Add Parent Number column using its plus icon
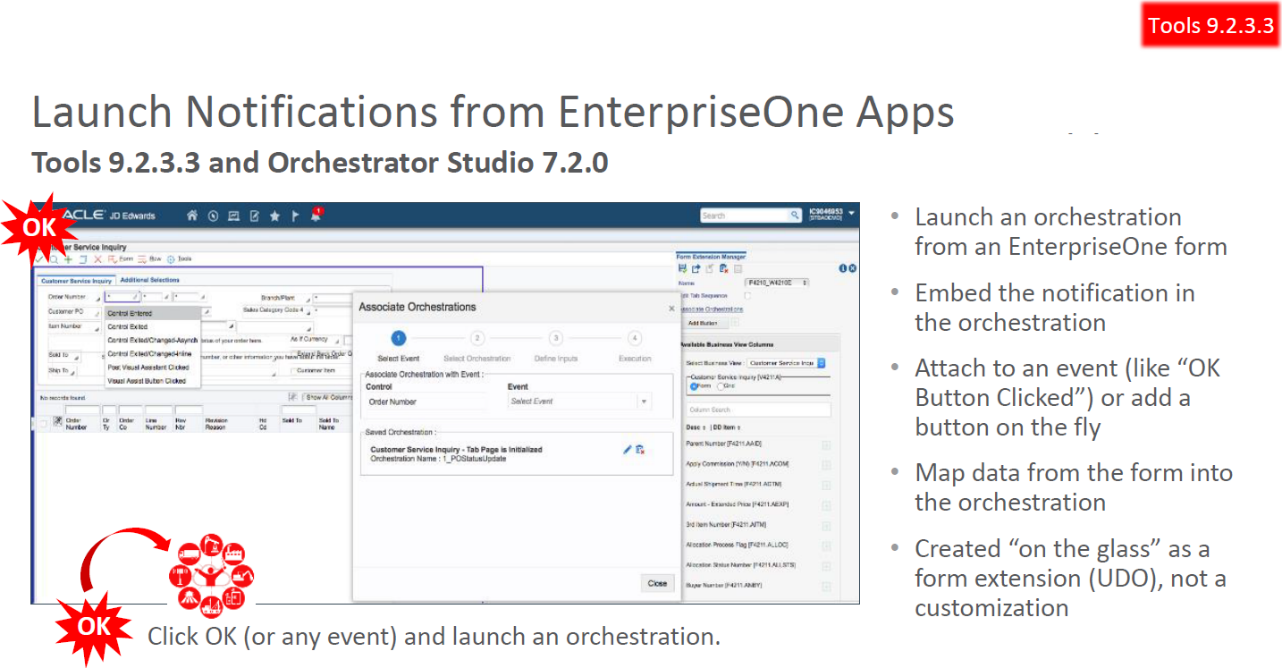Screen dimensions: 1282x668 (826, 445)
